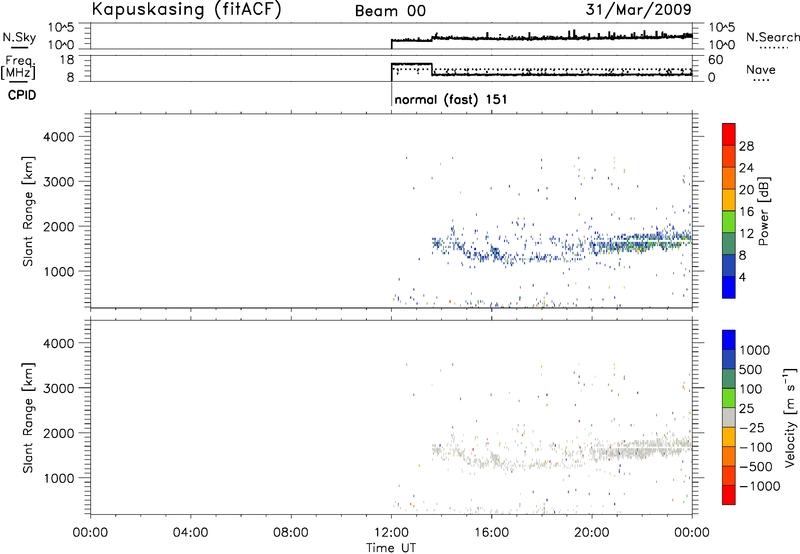Click the 'Freq. [MHz]' axis label
Image resolution: width=800 pixels, height=554 pixels.
coord(18,67)
